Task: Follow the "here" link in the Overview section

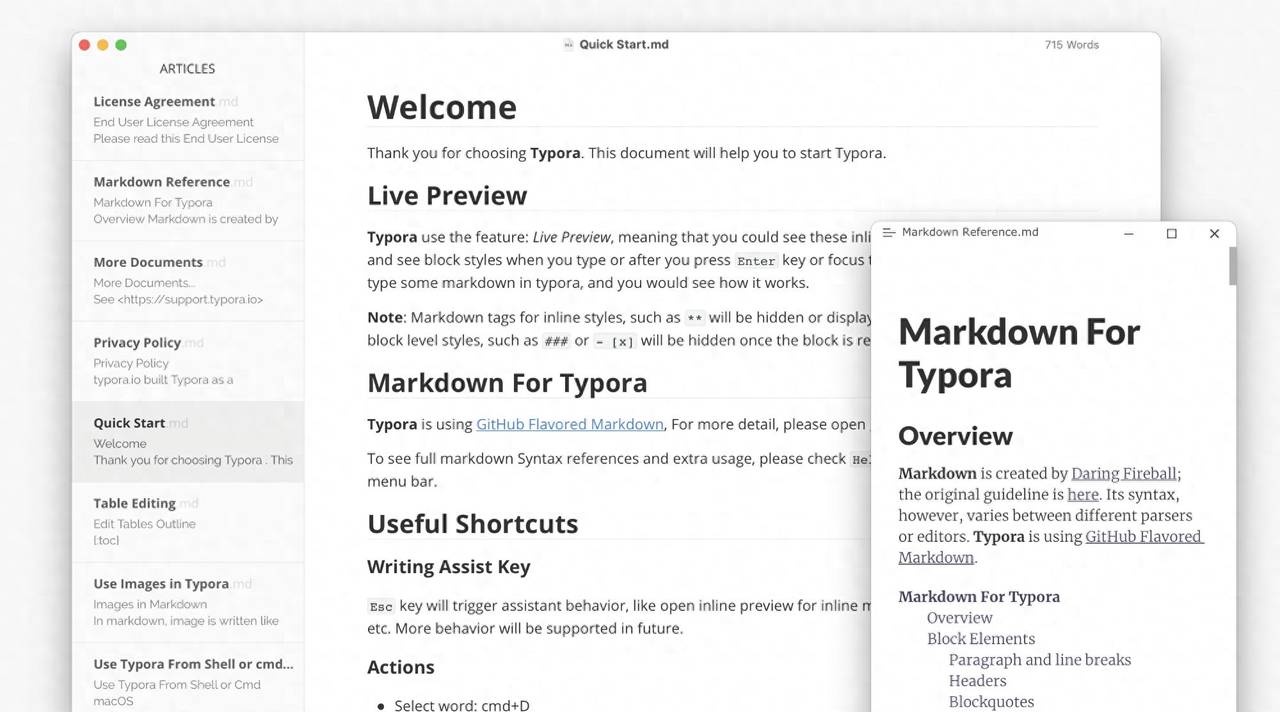Action: (x=1083, y=494)
